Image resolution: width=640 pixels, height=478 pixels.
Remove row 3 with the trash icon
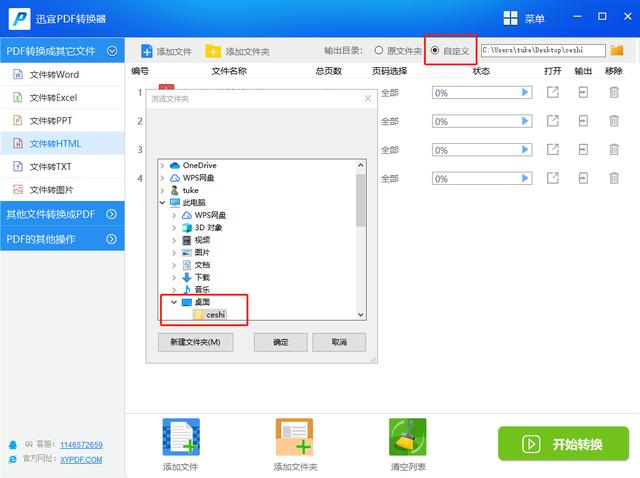pos(614,150)
